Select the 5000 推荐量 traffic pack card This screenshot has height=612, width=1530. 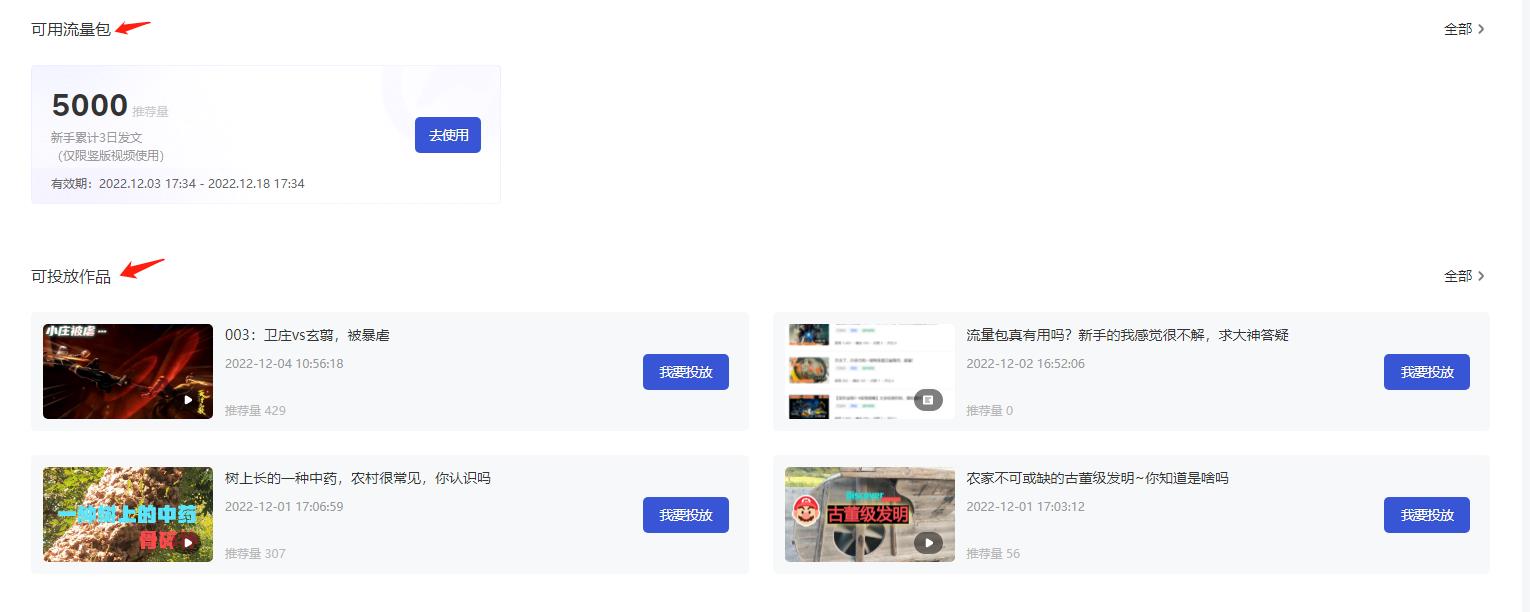click(x=266, y=135)
